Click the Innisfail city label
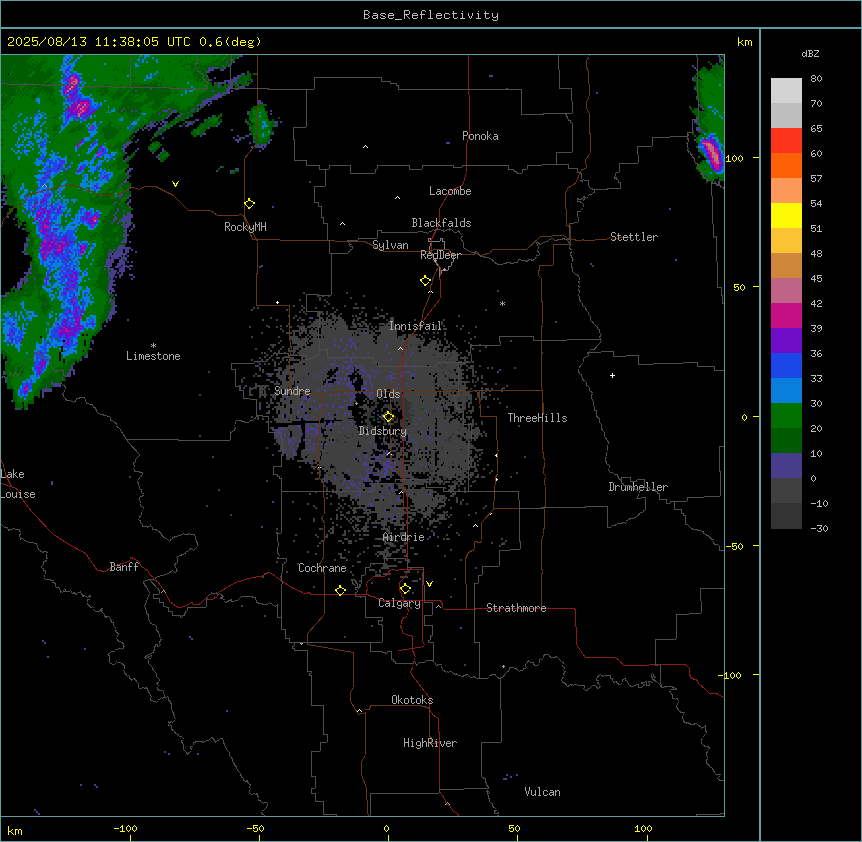Screen dimensions: 862x842 416,326
